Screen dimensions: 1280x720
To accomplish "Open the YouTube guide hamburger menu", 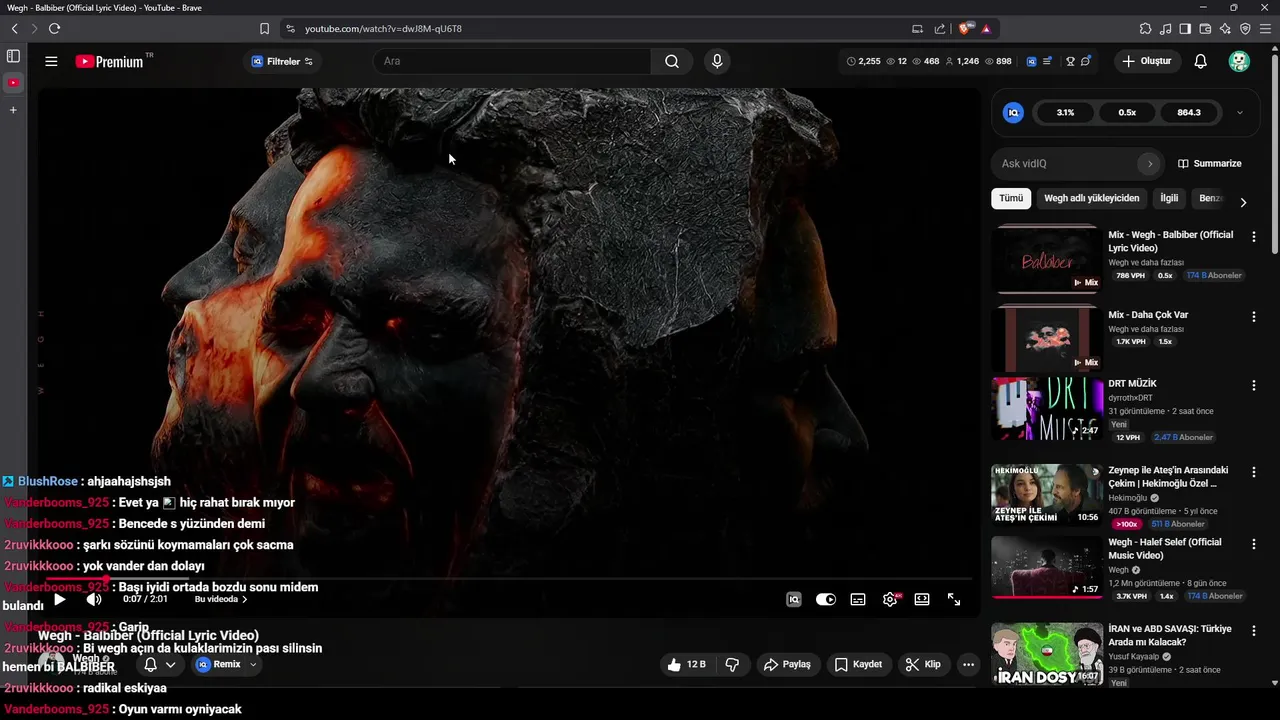I will coord(51,61).
